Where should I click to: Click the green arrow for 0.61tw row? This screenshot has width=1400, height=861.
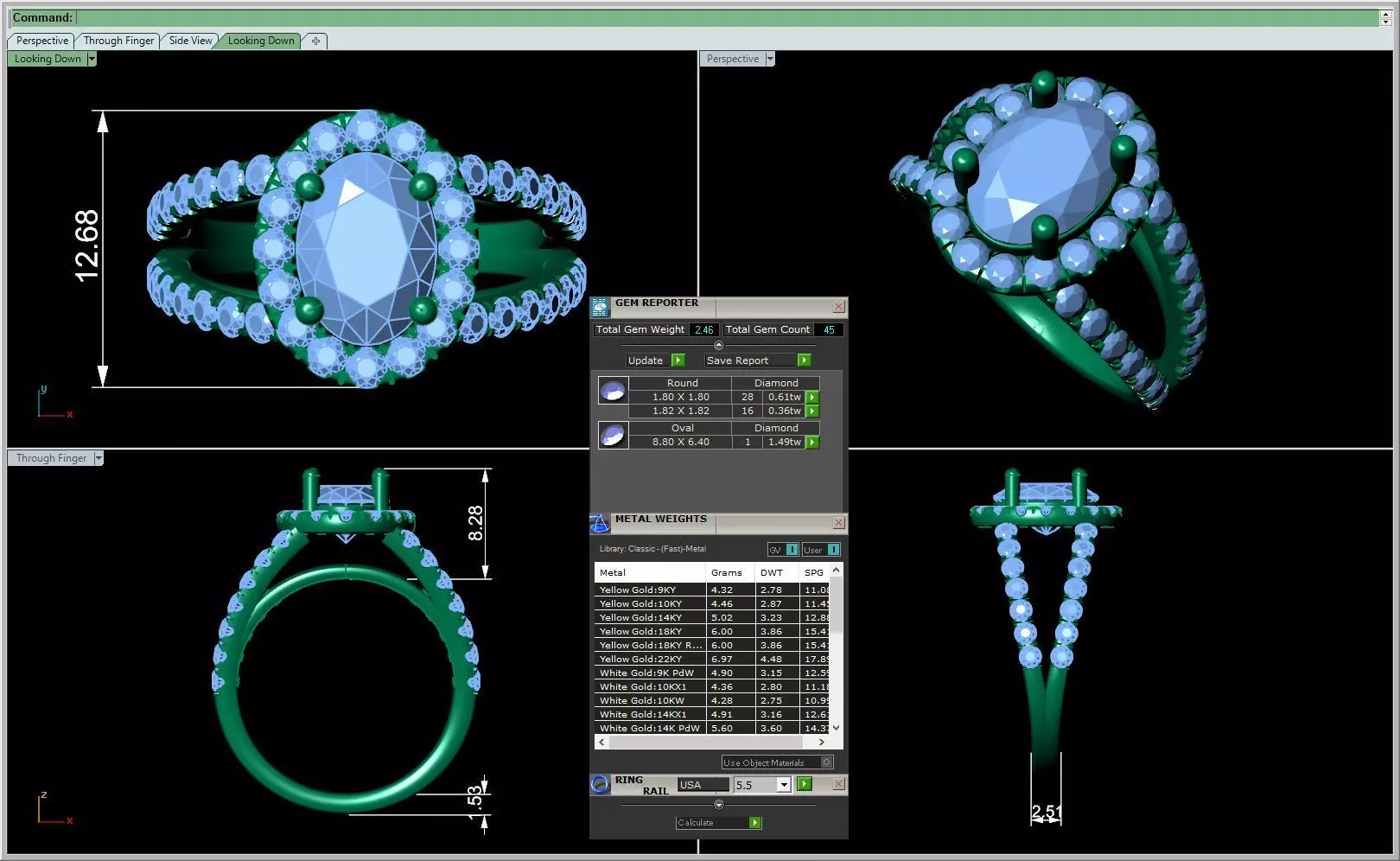pyautogui.click(x=812, y=397)
